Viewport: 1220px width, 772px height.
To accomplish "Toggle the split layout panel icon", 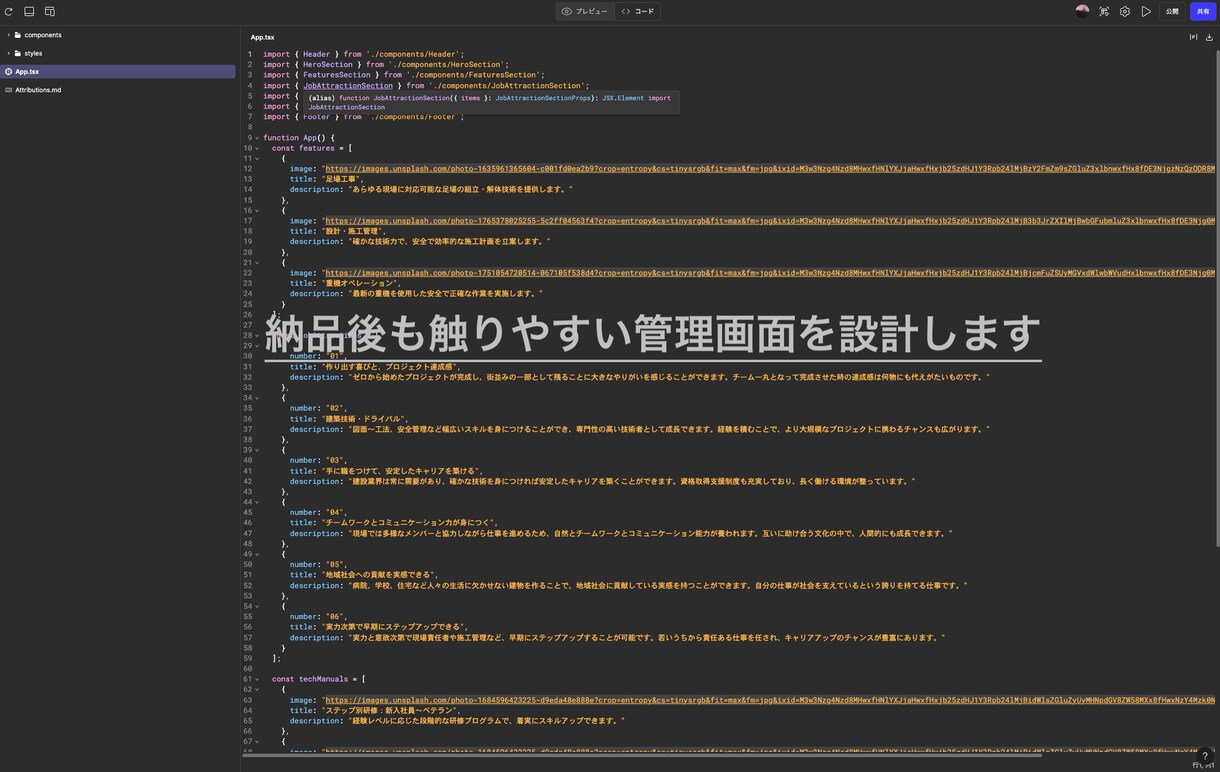I will 50,11.
